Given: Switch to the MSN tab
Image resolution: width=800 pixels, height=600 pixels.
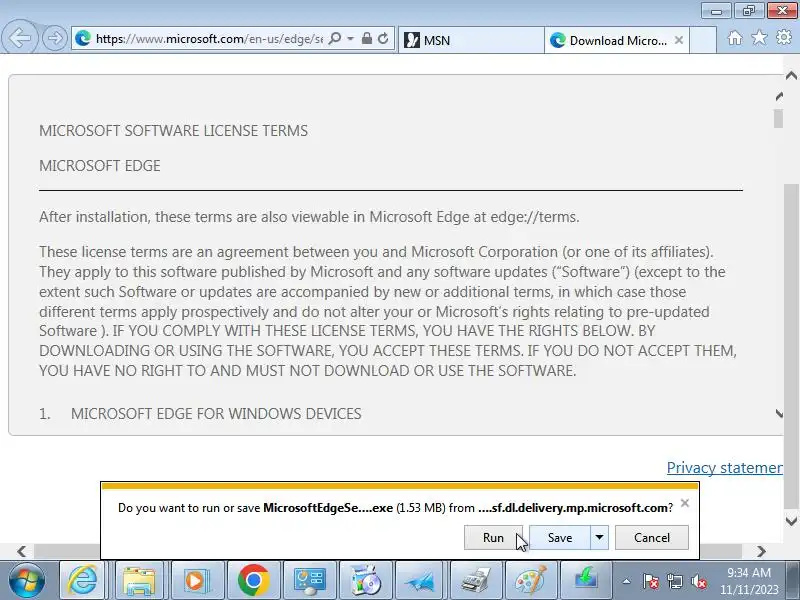Looking at the screenshot, I should click(471, 40).
